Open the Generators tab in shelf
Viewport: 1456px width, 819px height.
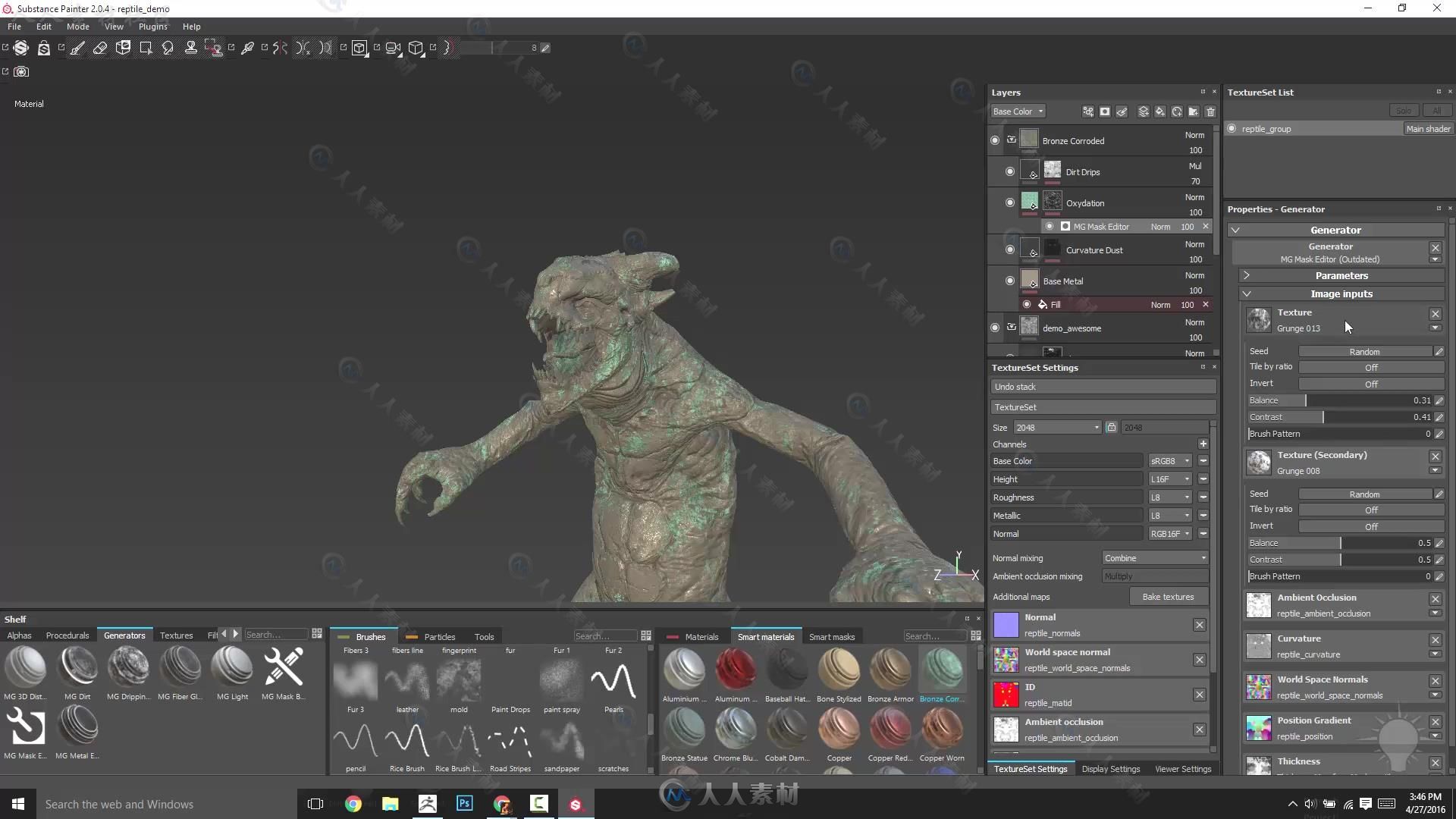pyautogui.click(x=124, y=634)
